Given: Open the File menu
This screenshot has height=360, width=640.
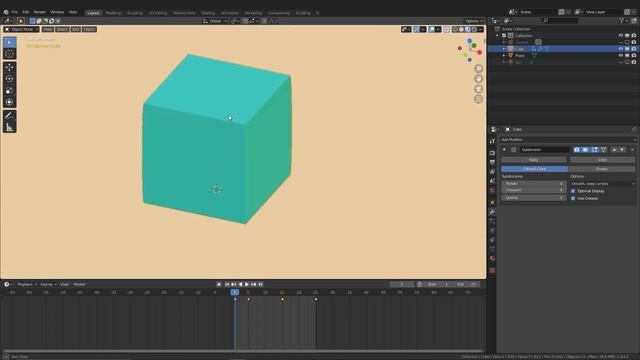Looking at the screenshot, I should click(x=15, y=12).
